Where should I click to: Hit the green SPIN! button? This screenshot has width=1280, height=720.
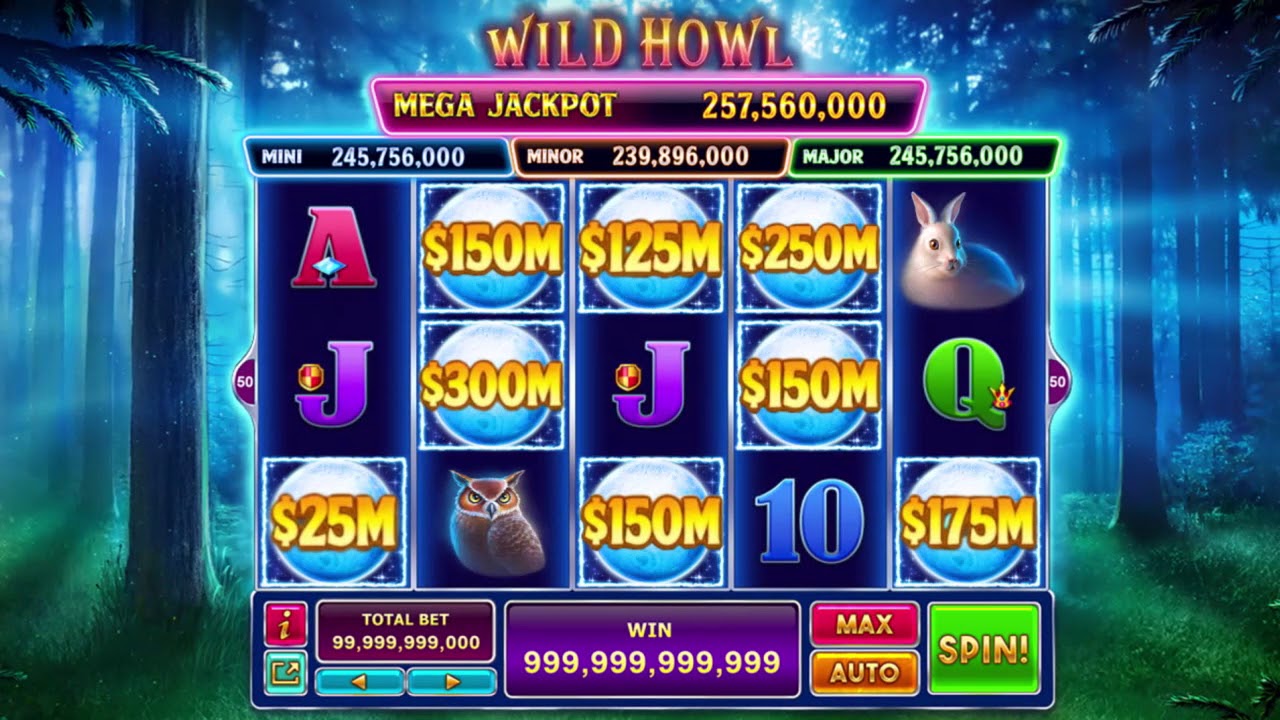tap(984, 649)
